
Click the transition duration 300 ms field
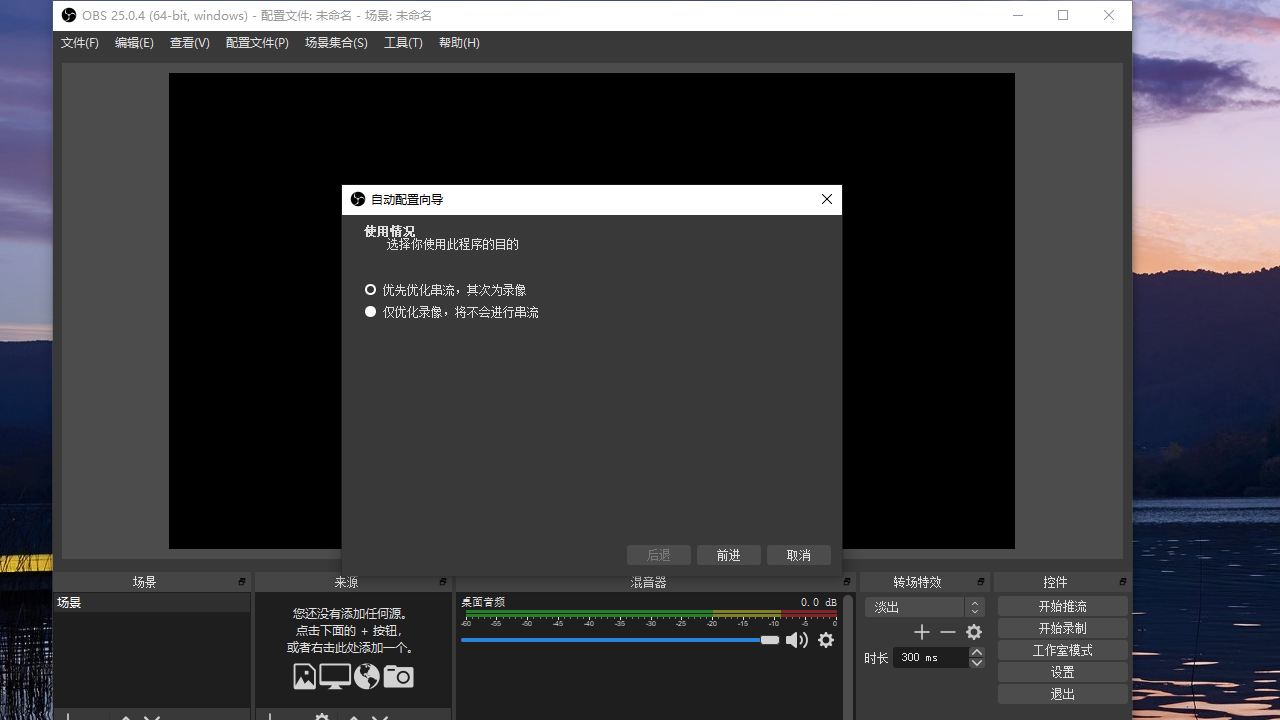[930, 657]
